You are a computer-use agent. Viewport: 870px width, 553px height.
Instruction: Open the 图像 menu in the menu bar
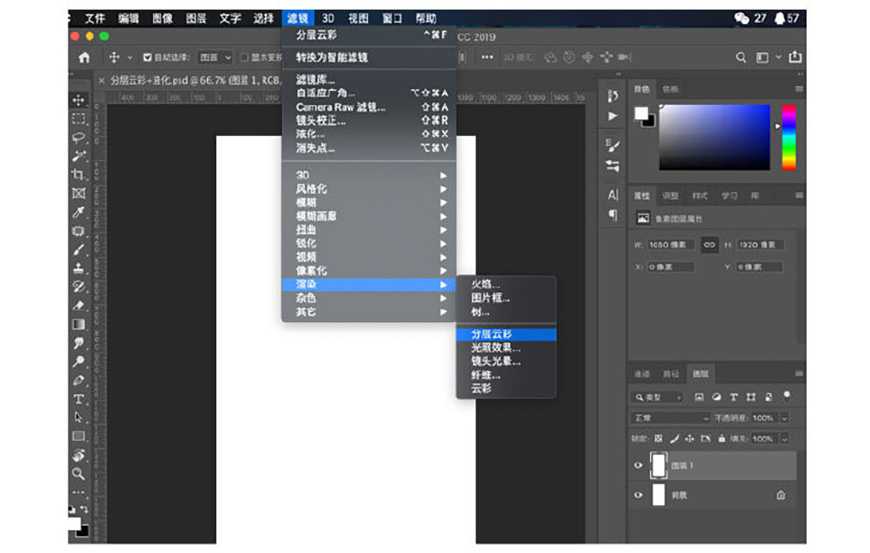click(x=161, y=18)
